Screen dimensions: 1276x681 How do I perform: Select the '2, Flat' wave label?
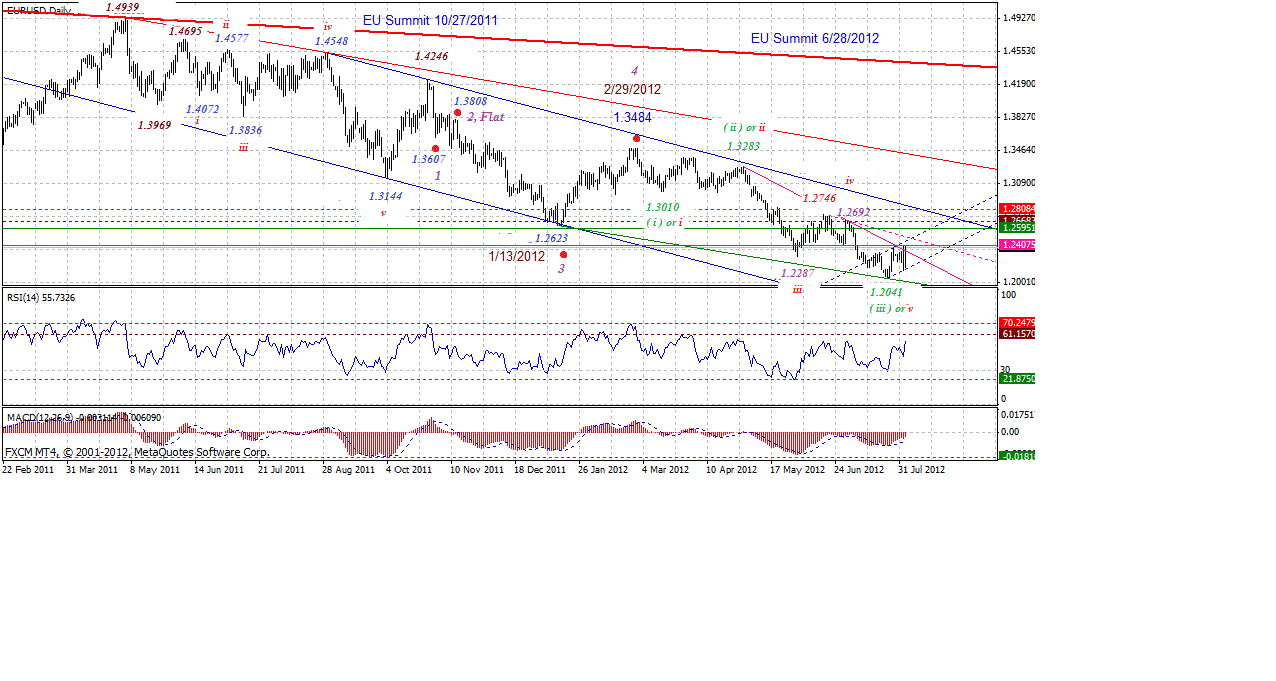(x=484, y=116)
